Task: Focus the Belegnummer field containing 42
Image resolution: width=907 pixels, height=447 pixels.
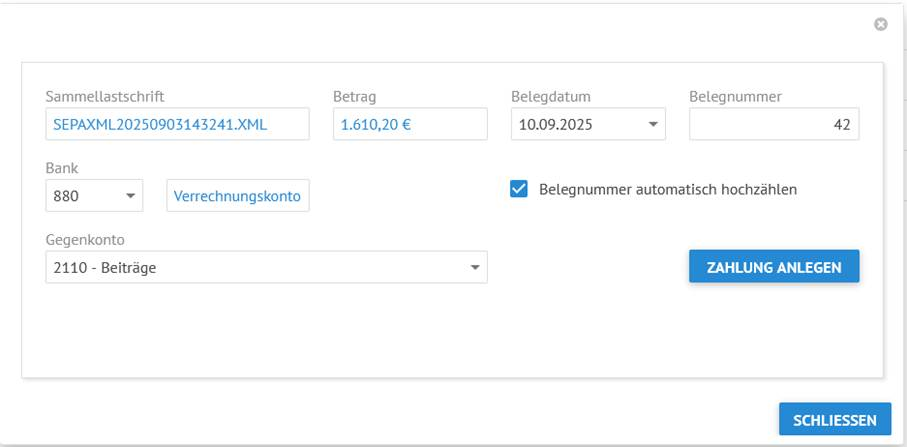Action: tap(773, 125)
